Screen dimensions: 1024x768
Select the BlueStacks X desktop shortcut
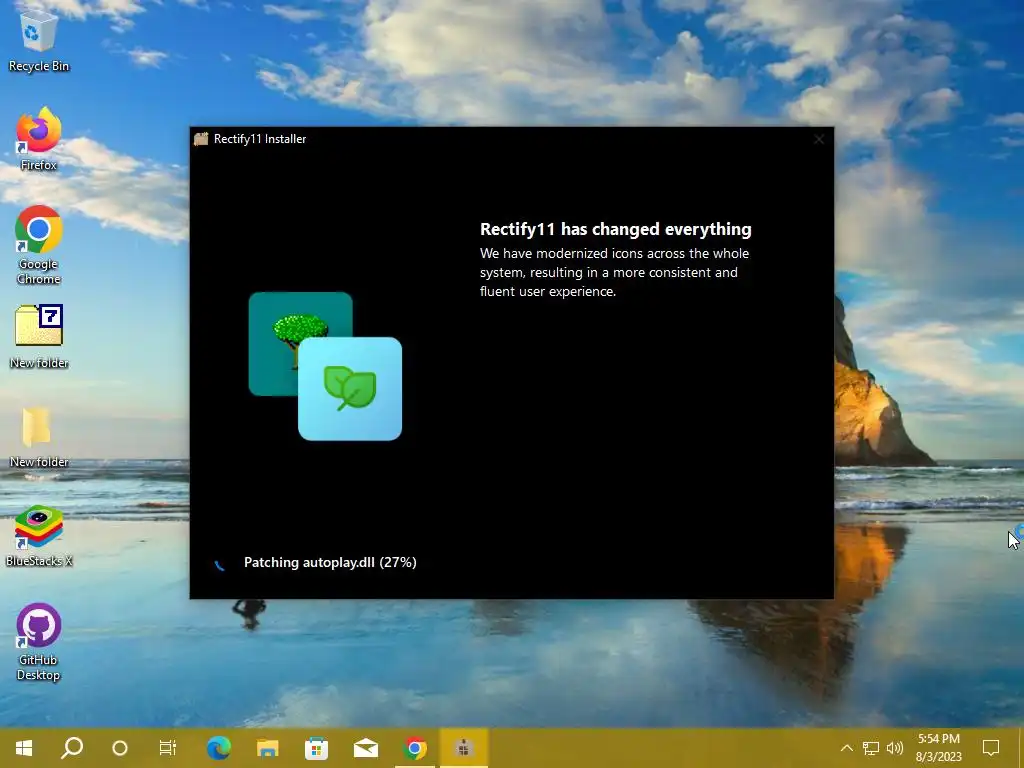pyautogui.click(x=38, y=536)
